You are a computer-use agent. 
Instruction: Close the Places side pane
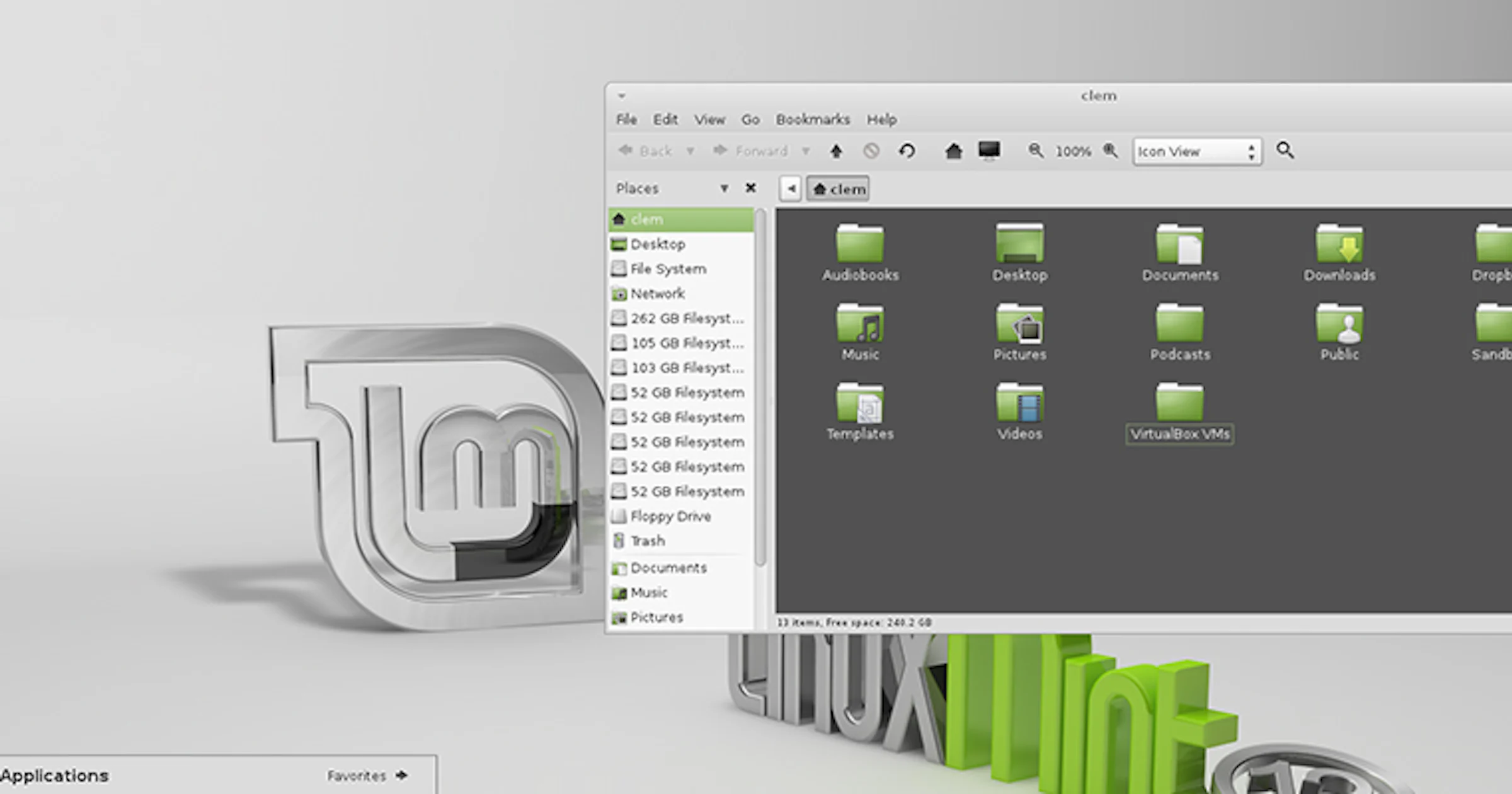tap(750, 188)
